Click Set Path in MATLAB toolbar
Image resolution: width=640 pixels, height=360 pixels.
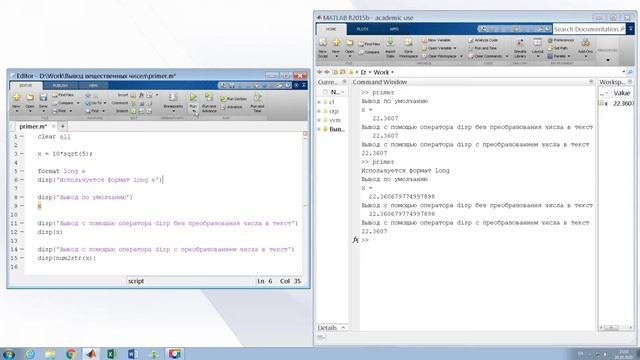coord(558,48)
